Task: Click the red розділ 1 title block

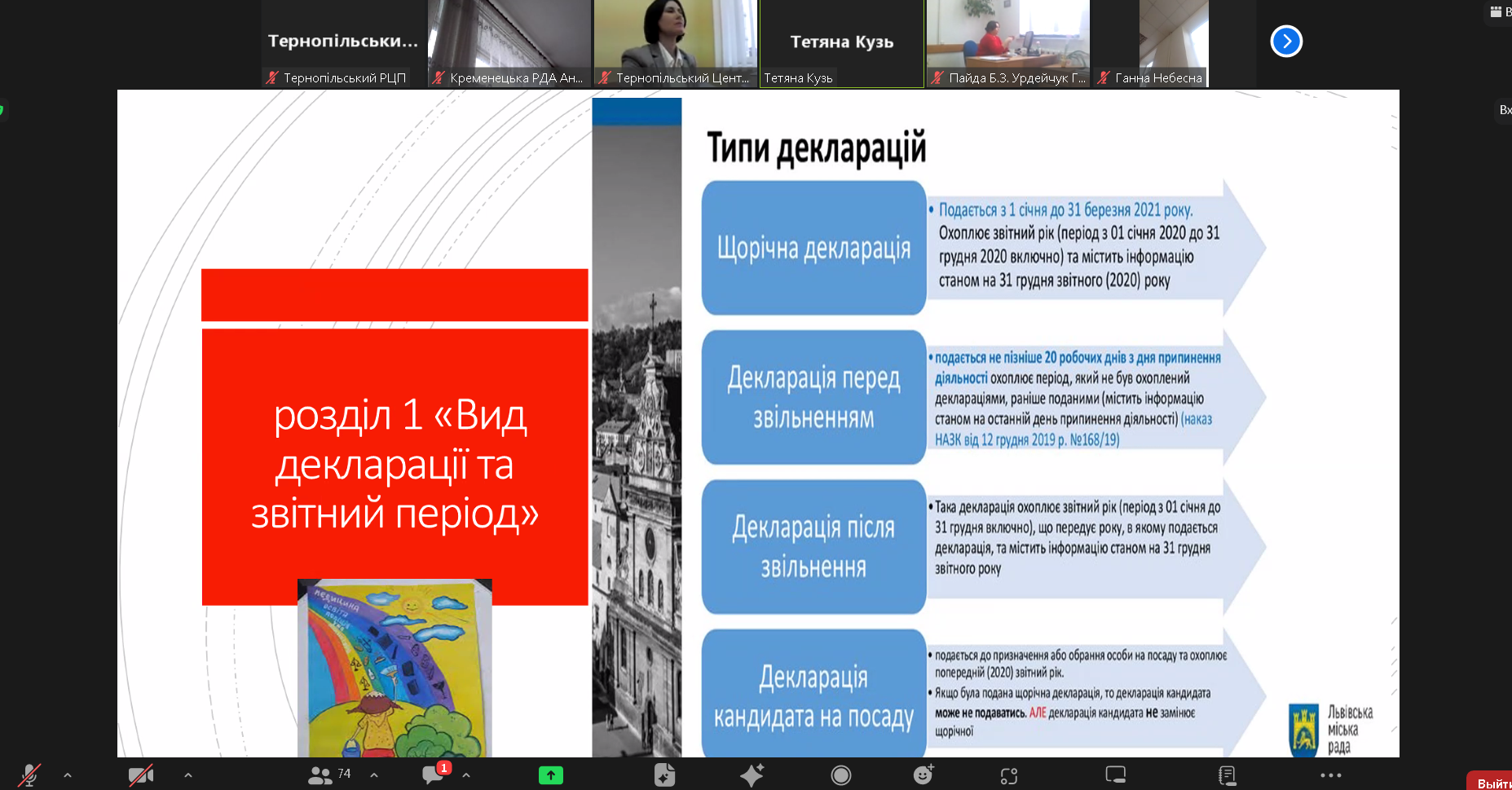Action: point(395,466)
